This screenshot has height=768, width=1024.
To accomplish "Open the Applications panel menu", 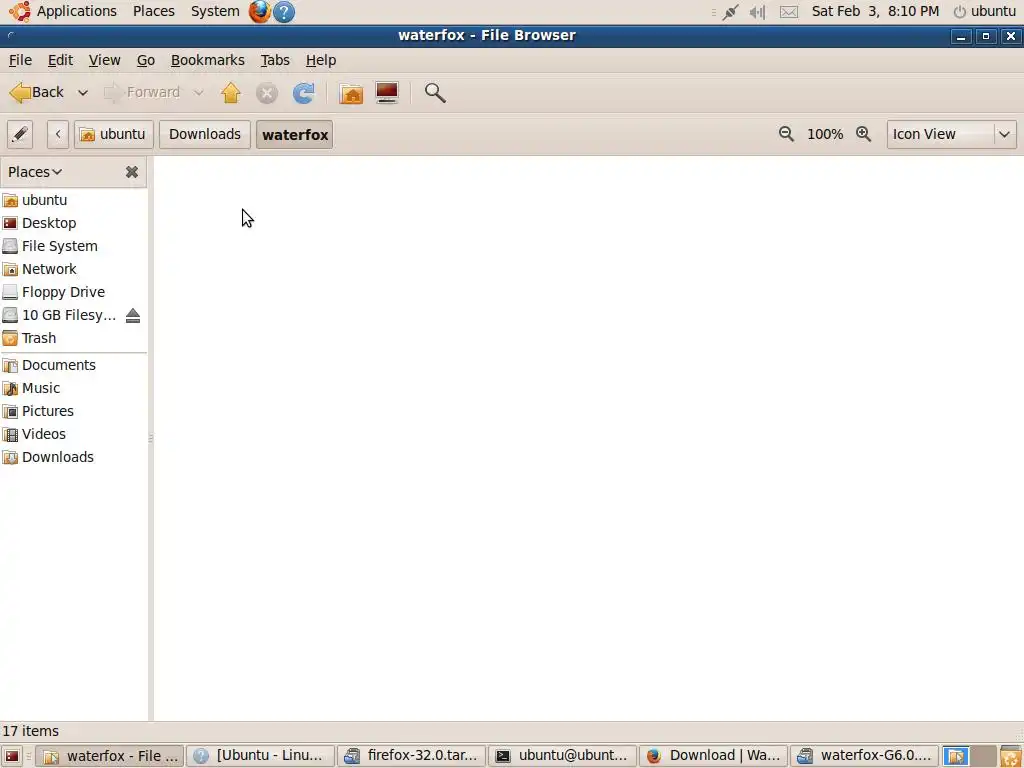I will coord(63,11).
